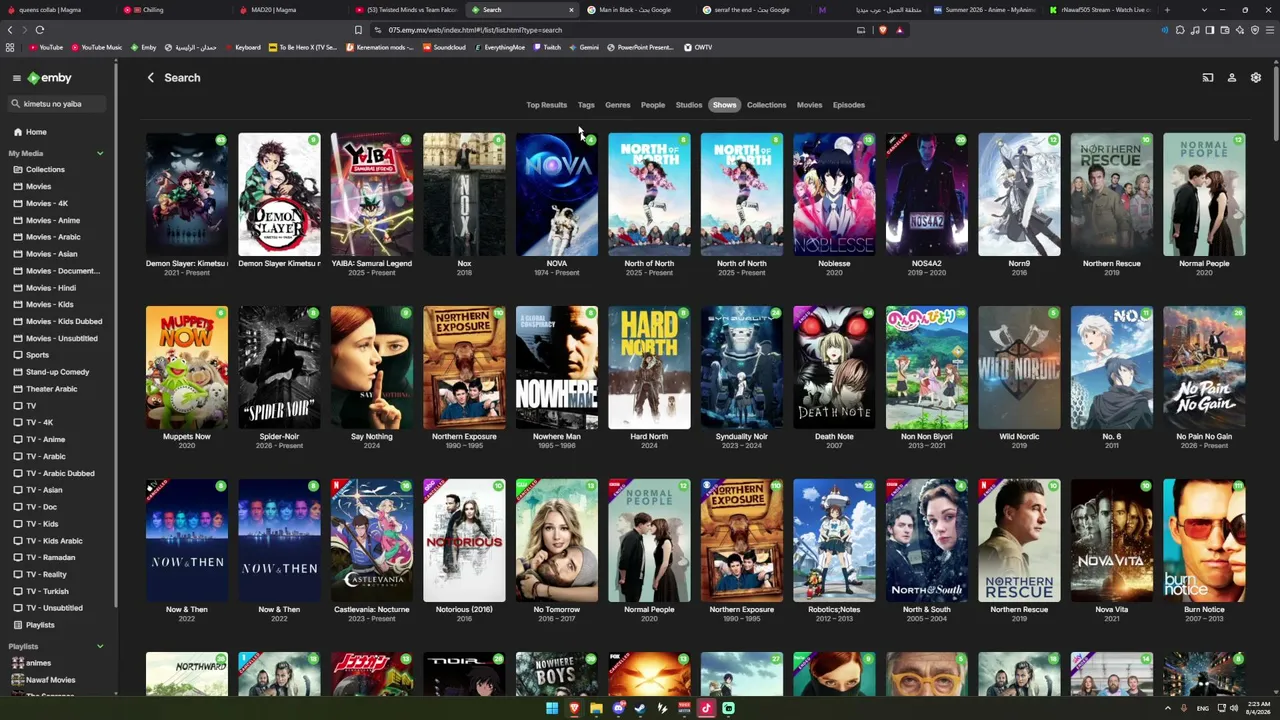This screenshot has width=1280, height=720.
Task: Click the emby logo
Action: click(49, 78)
